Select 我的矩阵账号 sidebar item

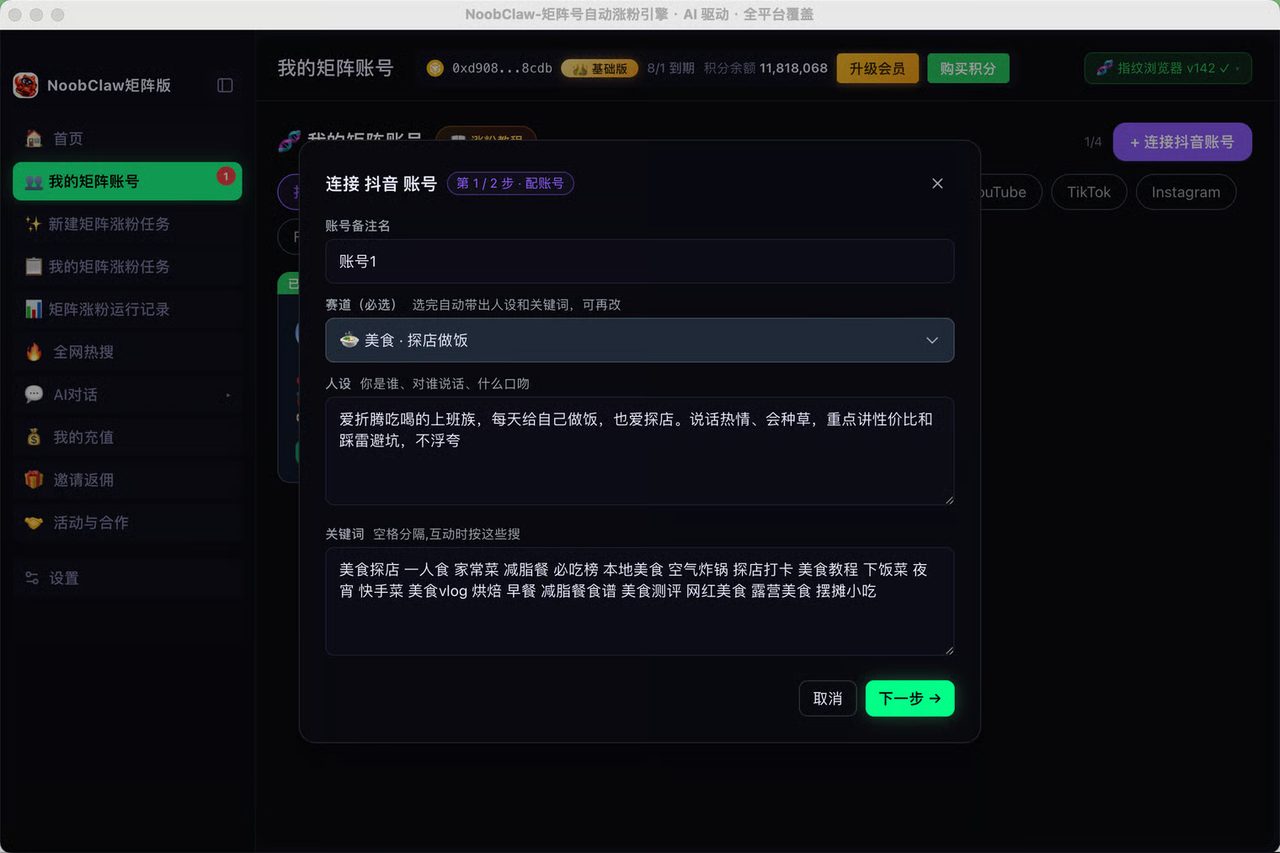pyautogui.click(x=127, y=181)
